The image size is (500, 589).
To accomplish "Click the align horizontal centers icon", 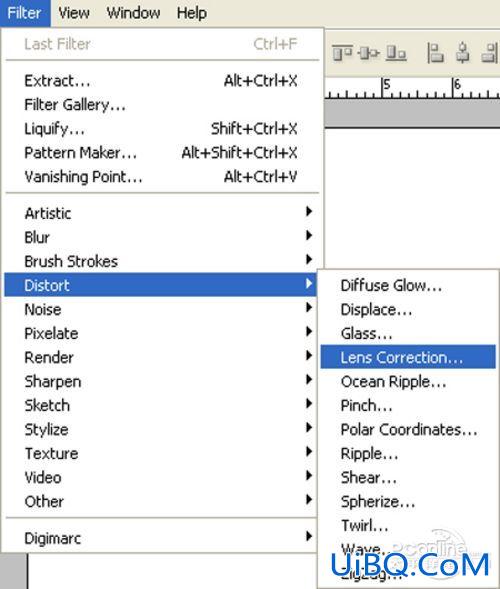I will pos(462,53).
